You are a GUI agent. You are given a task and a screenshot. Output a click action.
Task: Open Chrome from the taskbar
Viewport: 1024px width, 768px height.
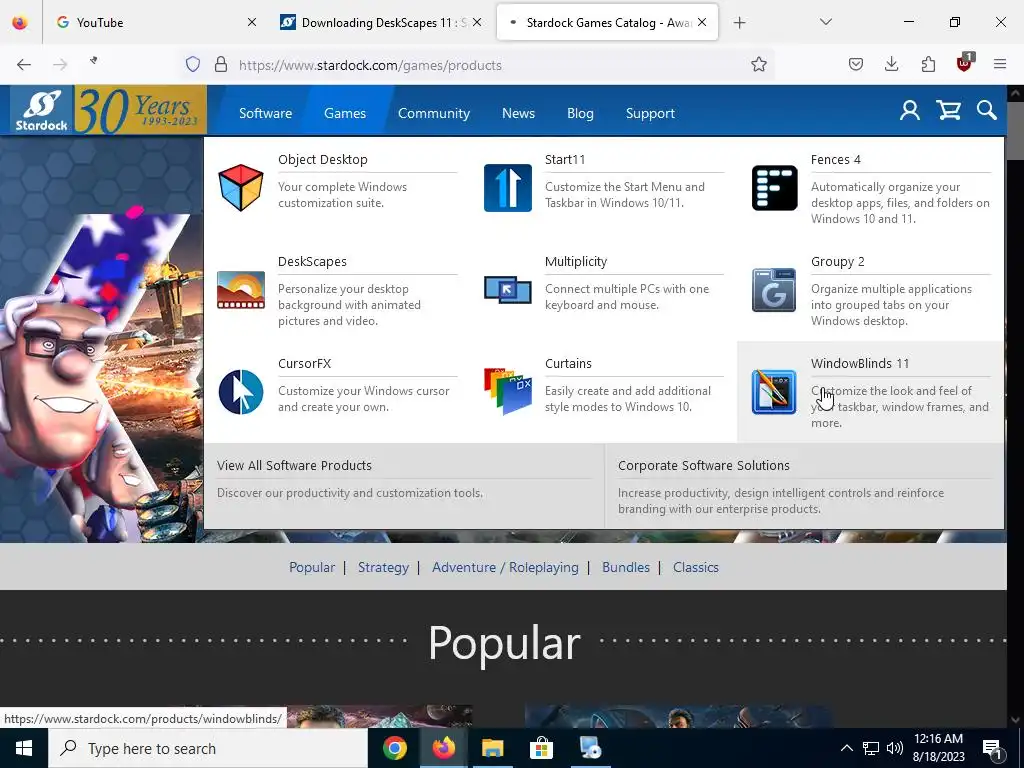pos(395,748)
